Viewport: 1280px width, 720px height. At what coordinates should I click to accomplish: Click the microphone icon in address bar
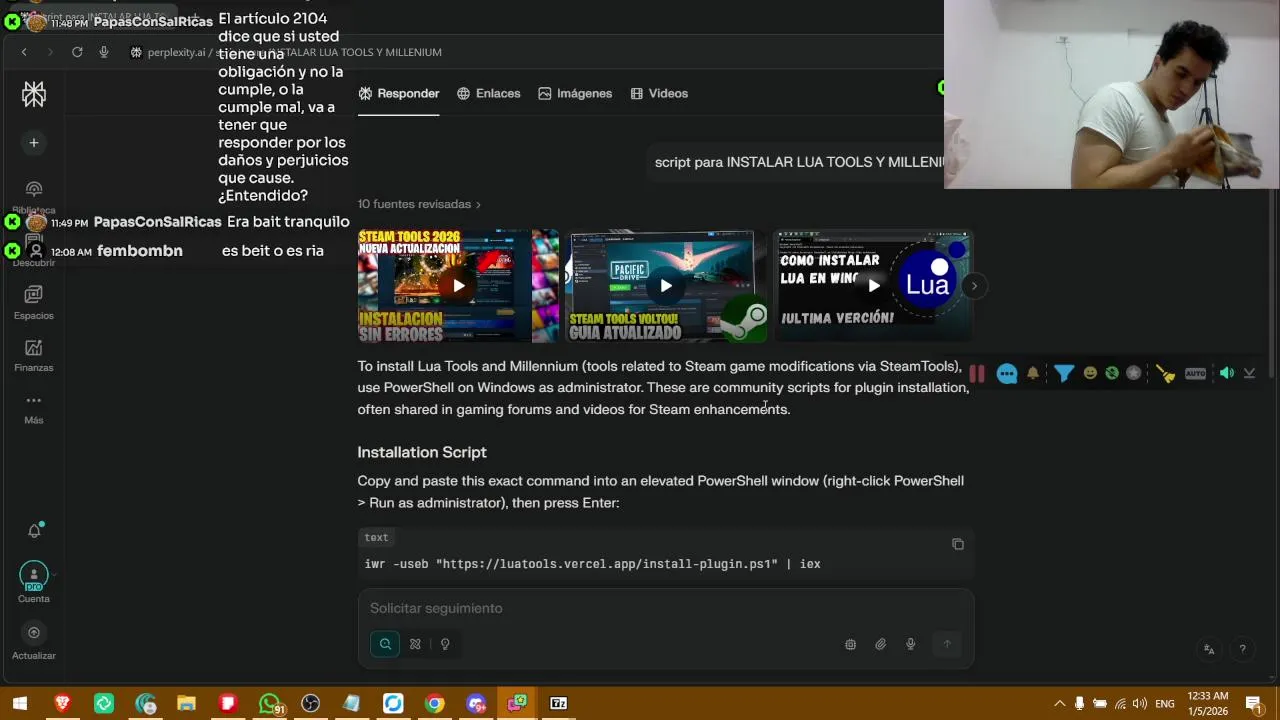tap(104, 52)
